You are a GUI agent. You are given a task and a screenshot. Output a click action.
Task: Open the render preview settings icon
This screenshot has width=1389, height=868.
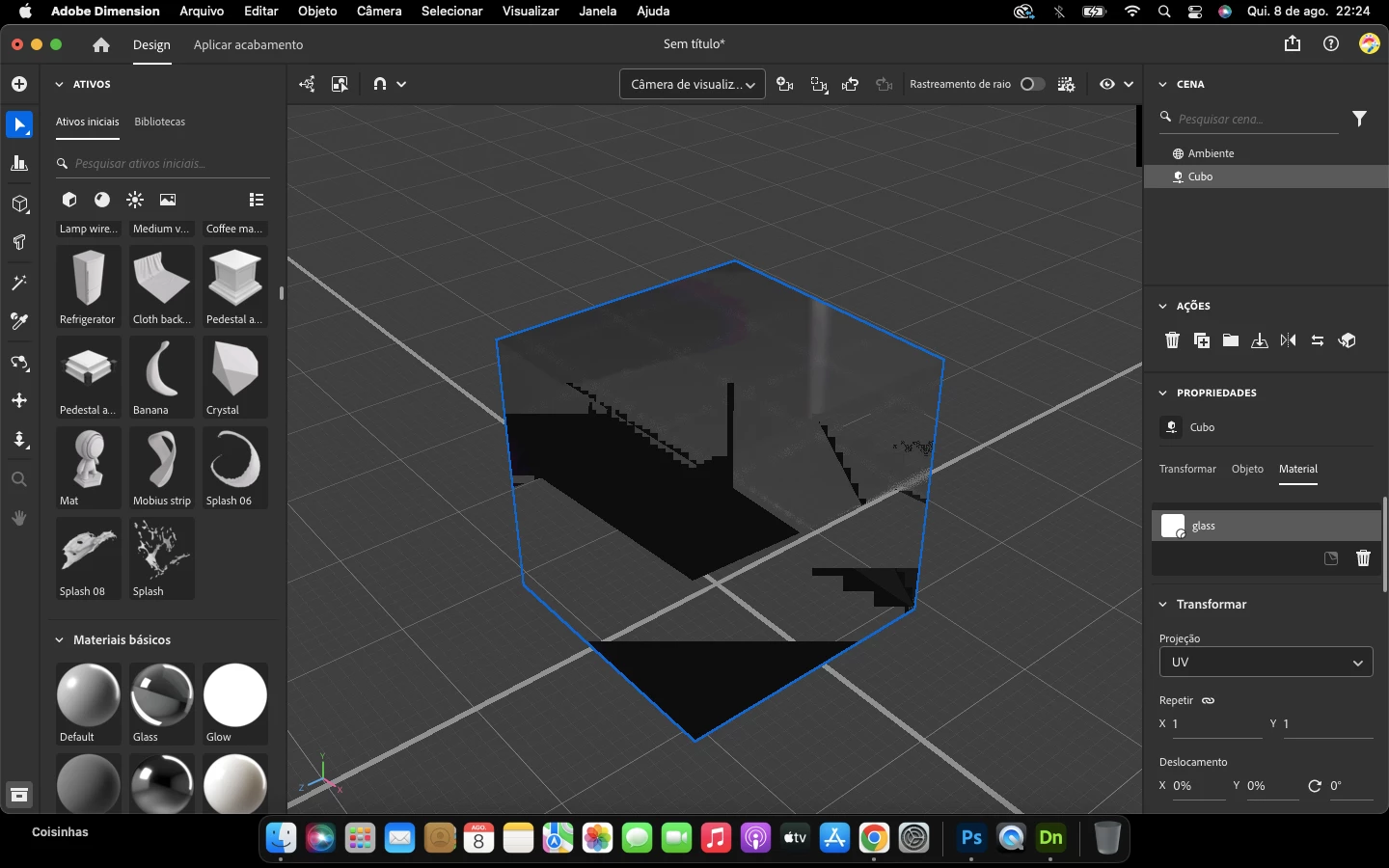pyautogui.click(x=1067, y=84)
